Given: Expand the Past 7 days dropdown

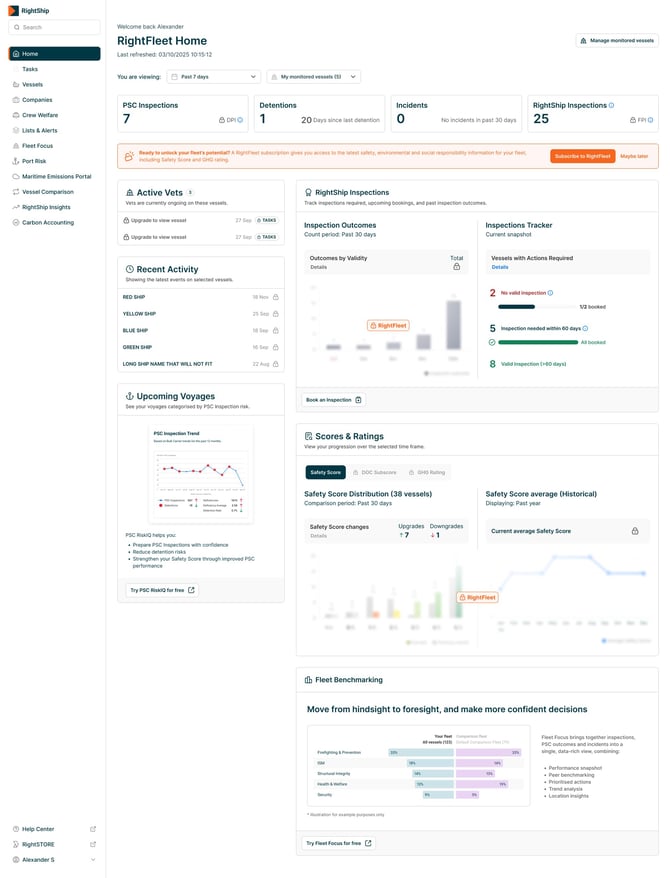Looking at the screenshot, I should 213,76.
